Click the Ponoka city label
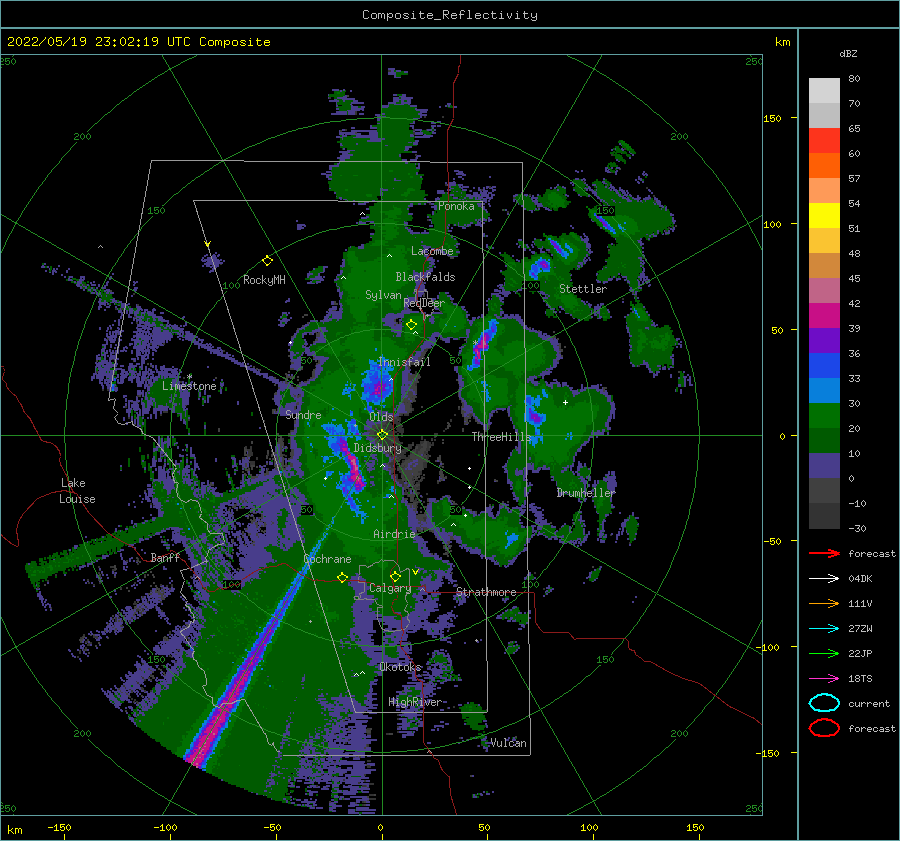Viewport: 900px width, 841px height. 456,206
